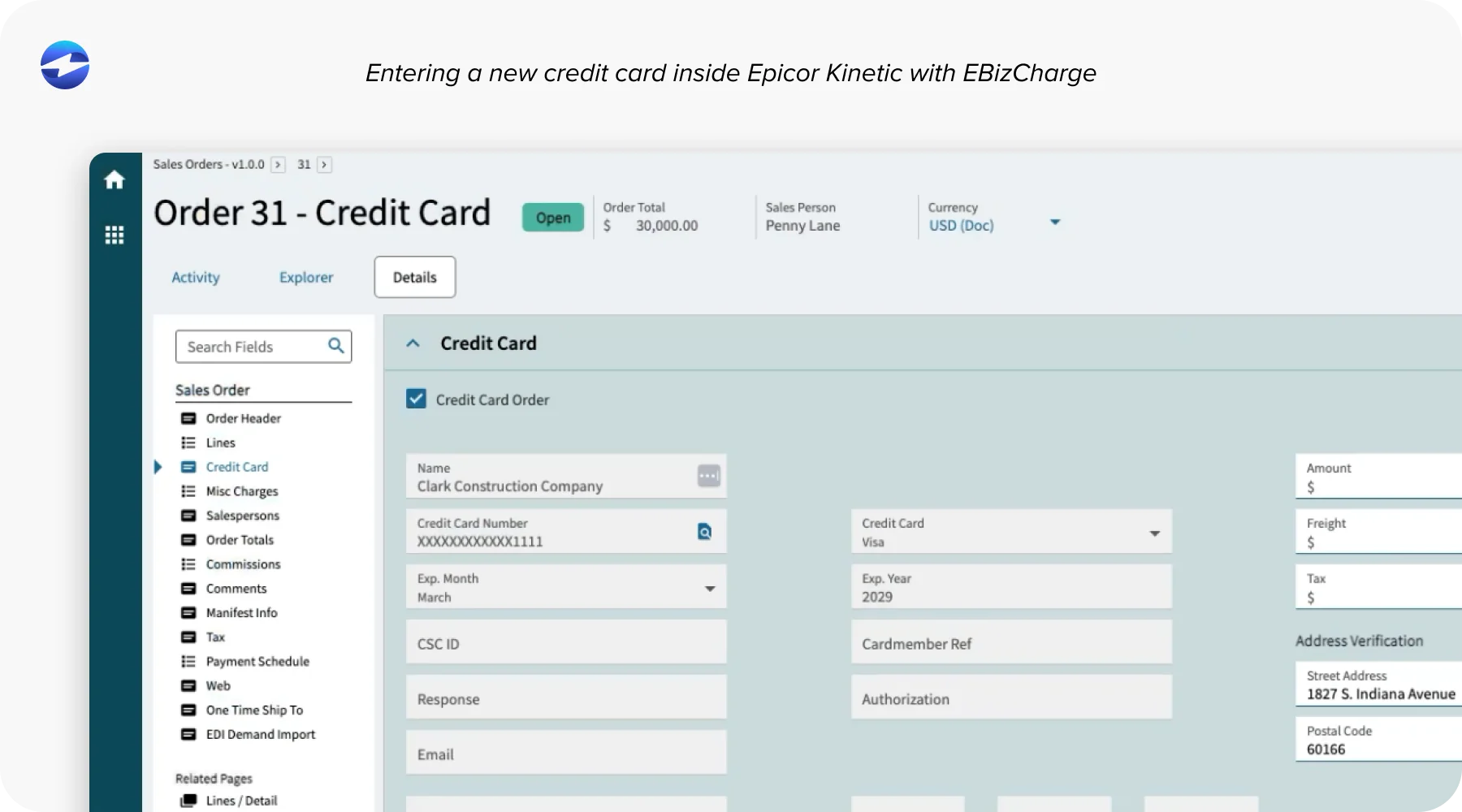Open the Credit Card type Visa dropdown
The image size is (1462, 812).
pyautogui.click(x=1154, y=533)
